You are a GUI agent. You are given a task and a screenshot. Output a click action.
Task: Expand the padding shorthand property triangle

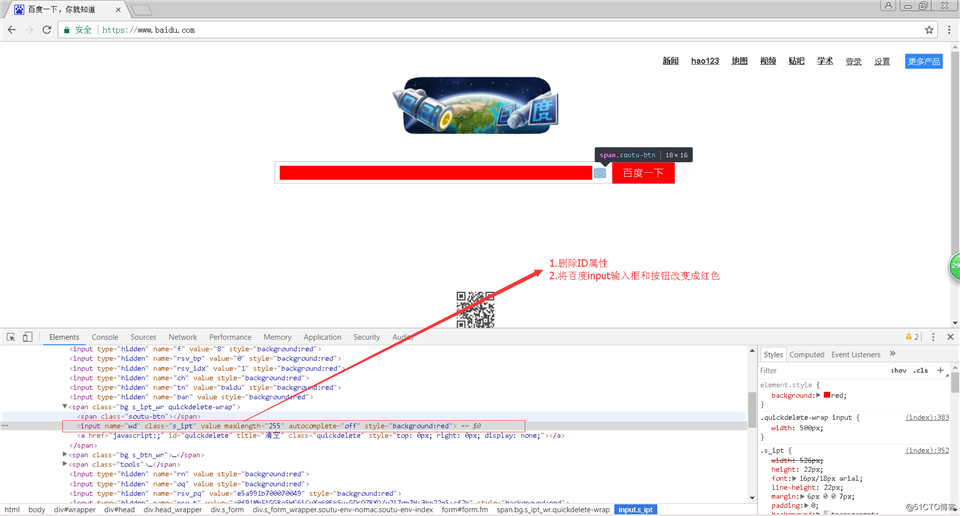808,506
